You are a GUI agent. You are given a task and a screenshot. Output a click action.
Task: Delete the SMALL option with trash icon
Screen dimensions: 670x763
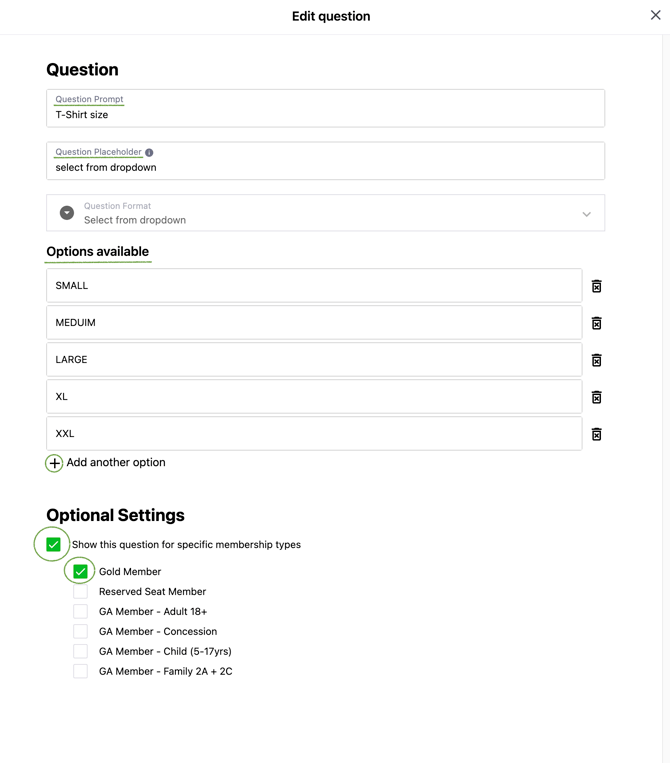coord(596,286)
